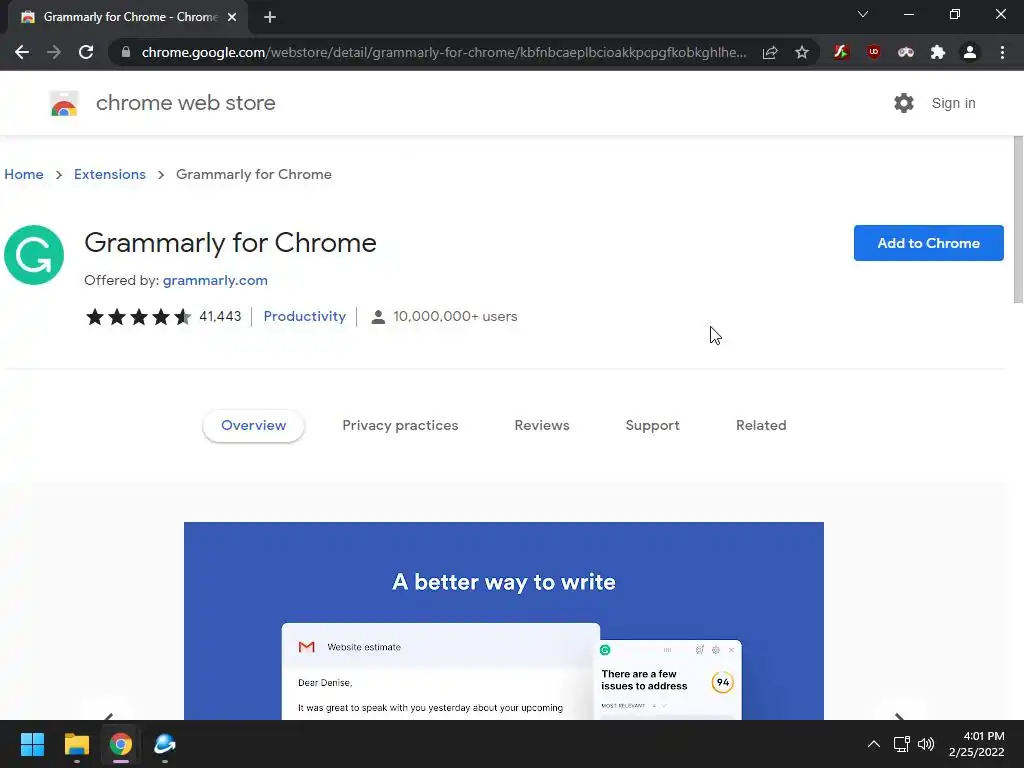The image size is (1024, 768).
Task: Open grammarly.com publisher link
Action: (x=215, y=280)
